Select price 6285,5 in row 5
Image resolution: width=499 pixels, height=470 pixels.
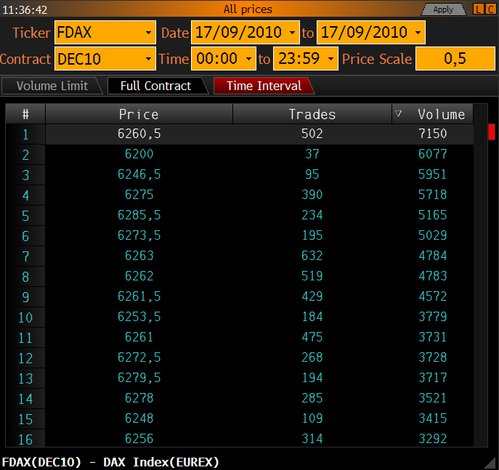[x=139, y=215]
